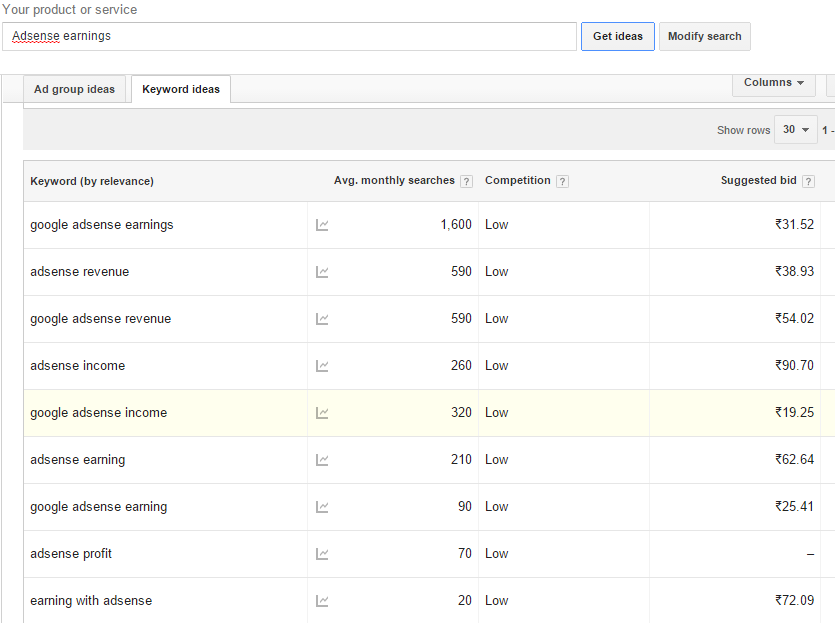Show help for Avg. monthly searches
Viewport: 835px width, 623px height.
coord(466,182)
